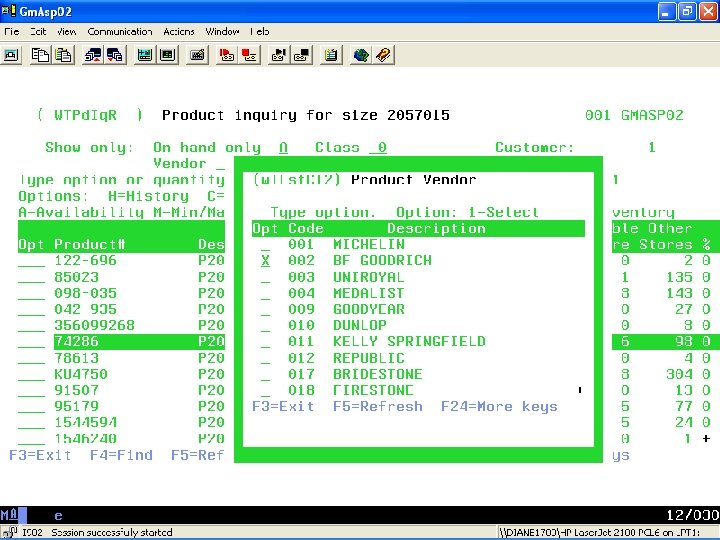Screen dimensions: 720x540
Task: Open the globe support icon
Action: pyautogui.click(x=361, y=55)
